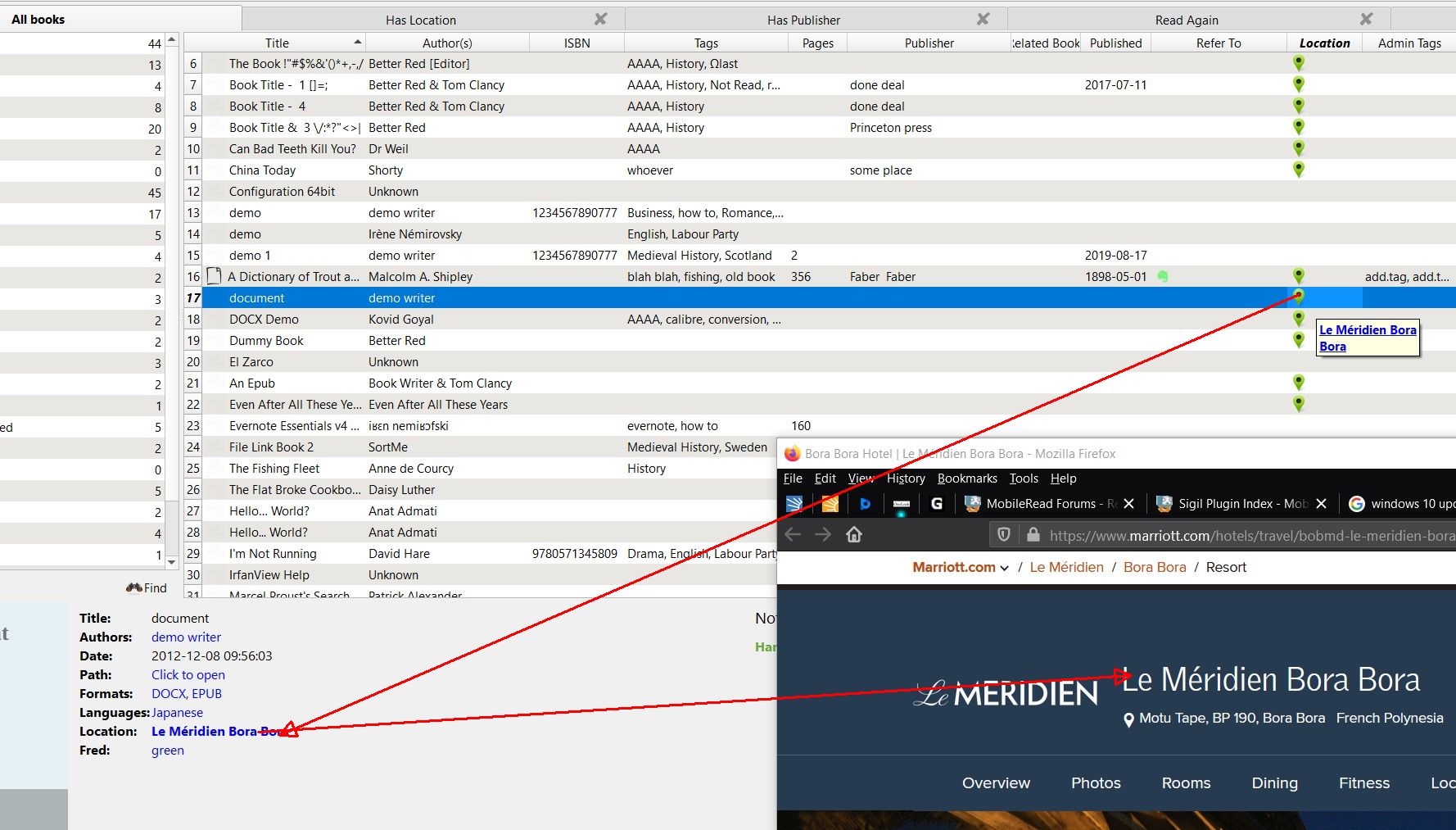Close the Read Again virtual library tab
The height and width of the screenshot is (830, 1456).
pos(1366,19)
